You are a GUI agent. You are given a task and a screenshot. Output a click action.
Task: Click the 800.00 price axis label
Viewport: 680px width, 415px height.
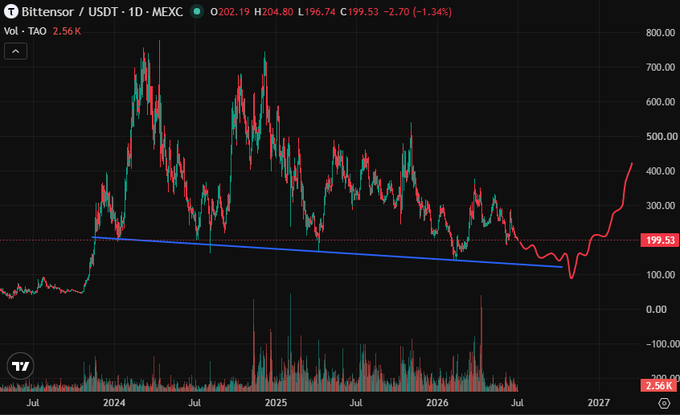pos(660,33)
